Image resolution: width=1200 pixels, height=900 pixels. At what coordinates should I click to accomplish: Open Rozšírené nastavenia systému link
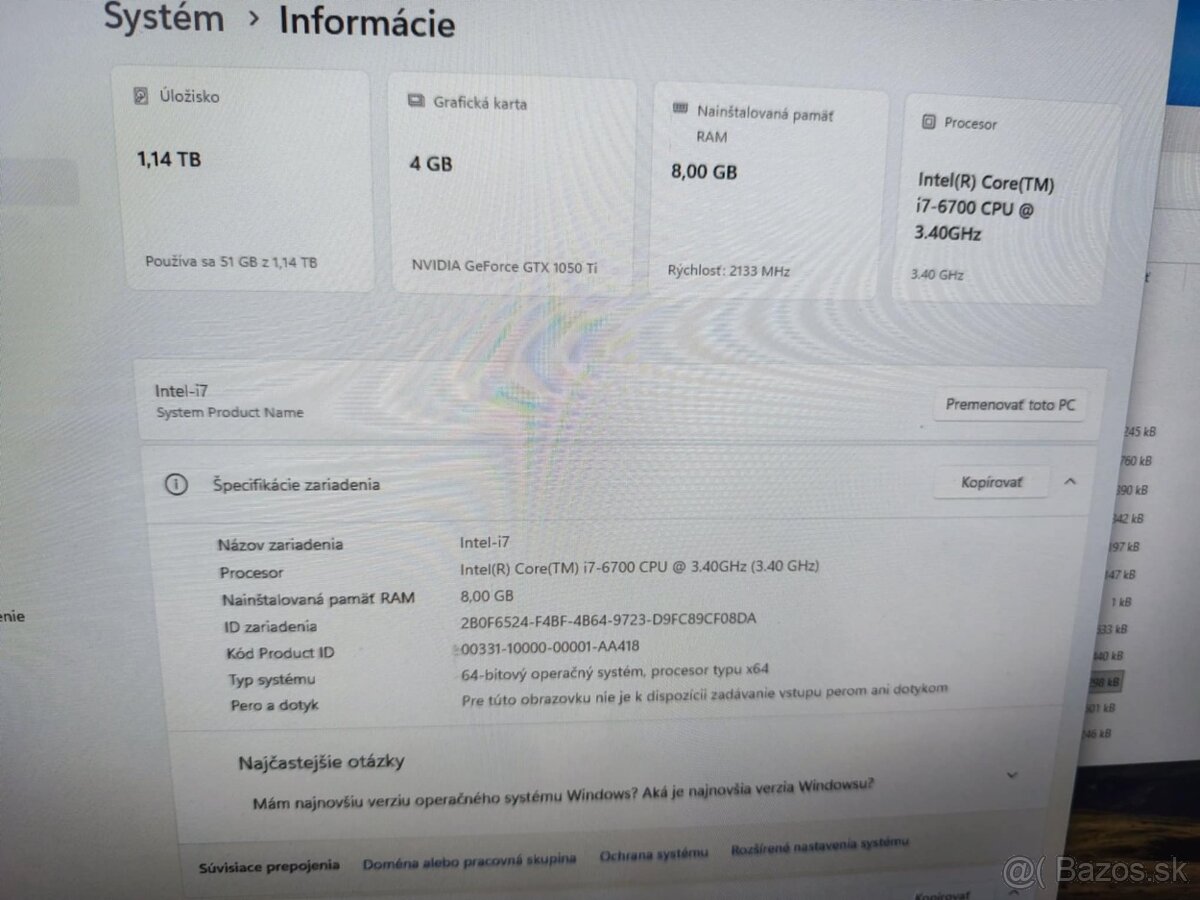tap(819, 847)
